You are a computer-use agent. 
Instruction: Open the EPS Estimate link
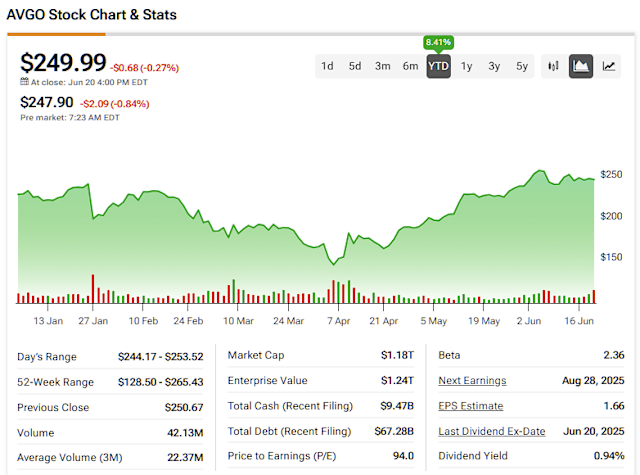[x=471, y=406]
